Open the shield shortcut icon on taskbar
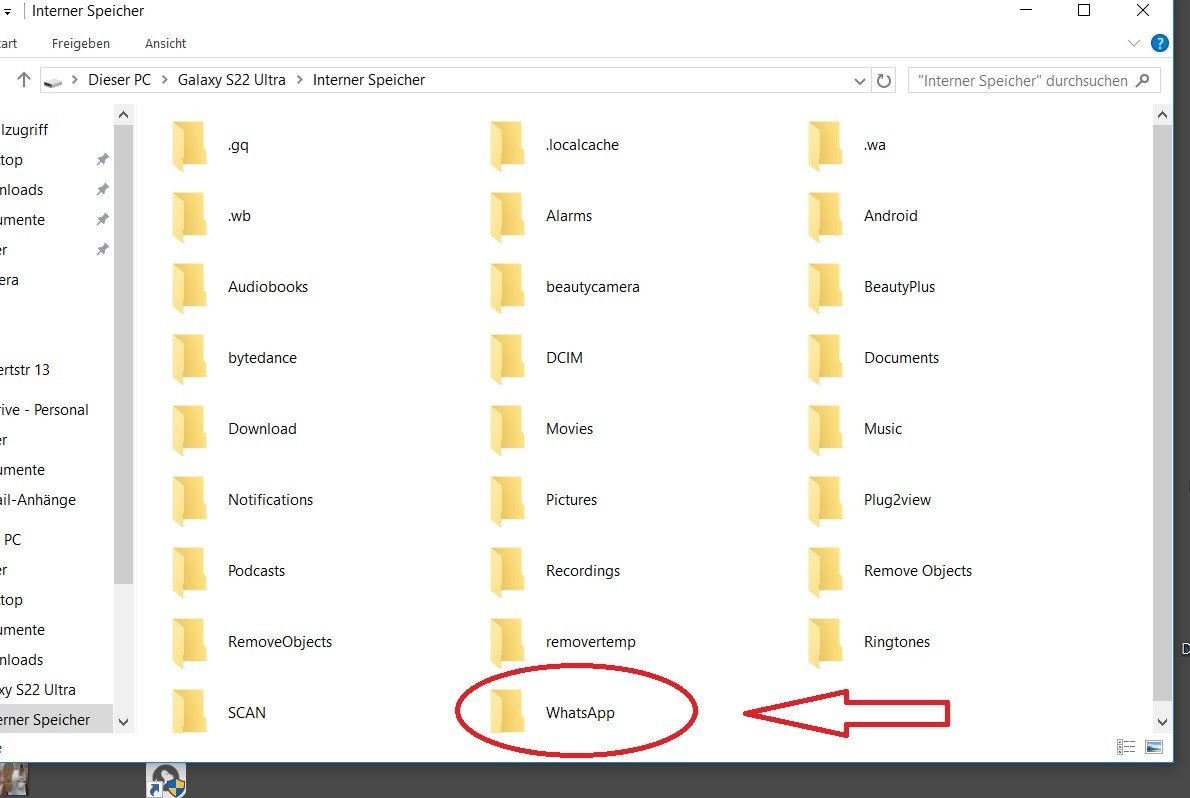The image size is (1190, 798). tap(166, 781)
